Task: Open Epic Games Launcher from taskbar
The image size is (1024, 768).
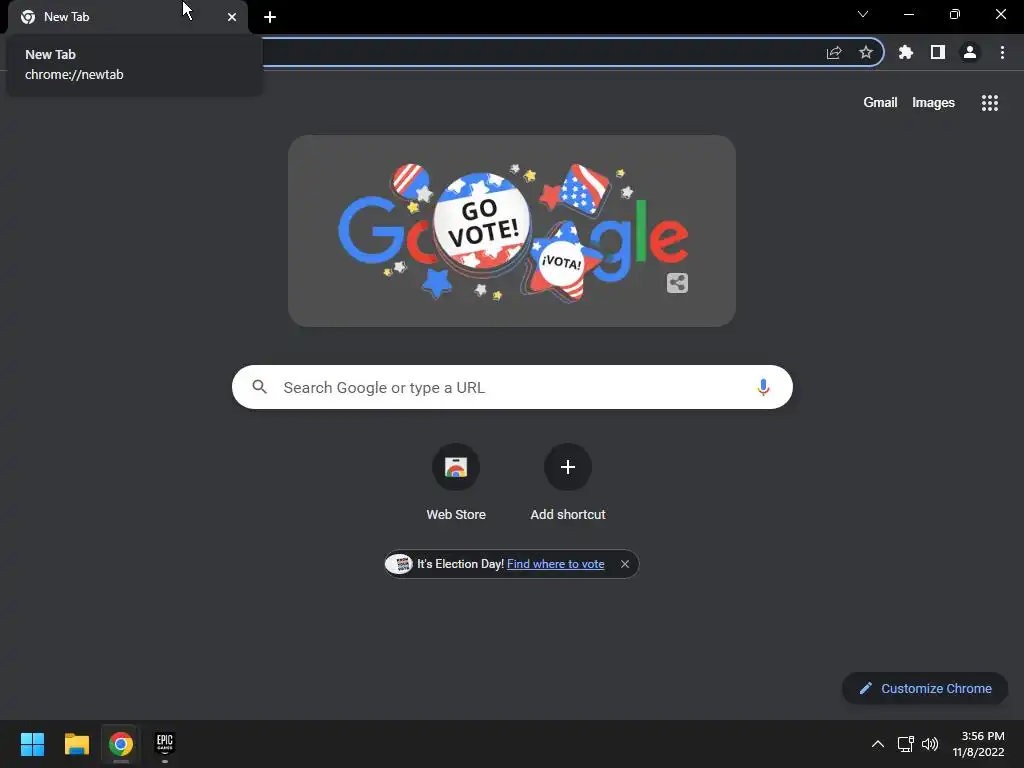Action: (165, 744)
